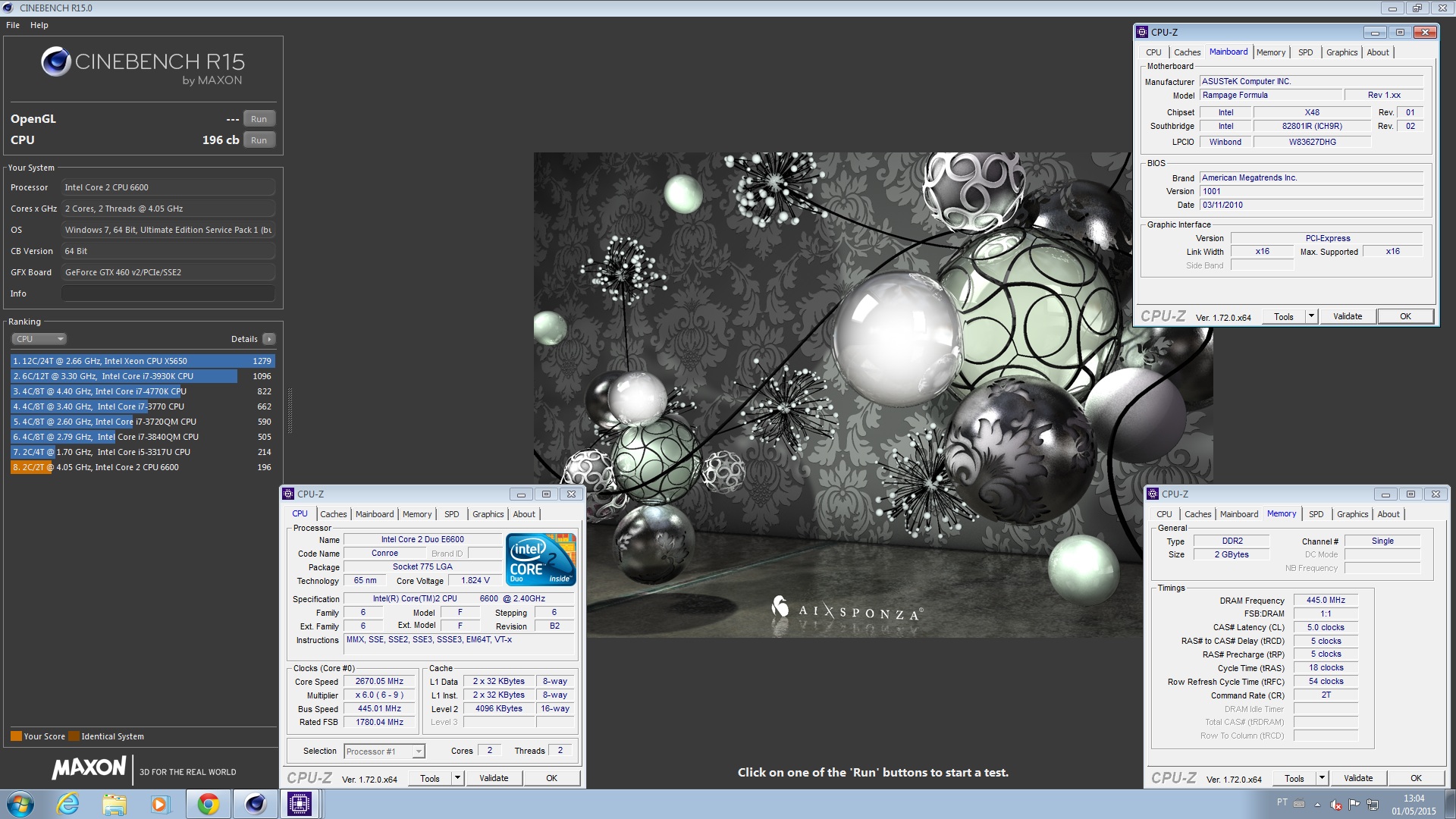Select ranking row Intel Core 2 CPU 6600
The height and width of the screenshot is (819, 1456).
point(143,467)
